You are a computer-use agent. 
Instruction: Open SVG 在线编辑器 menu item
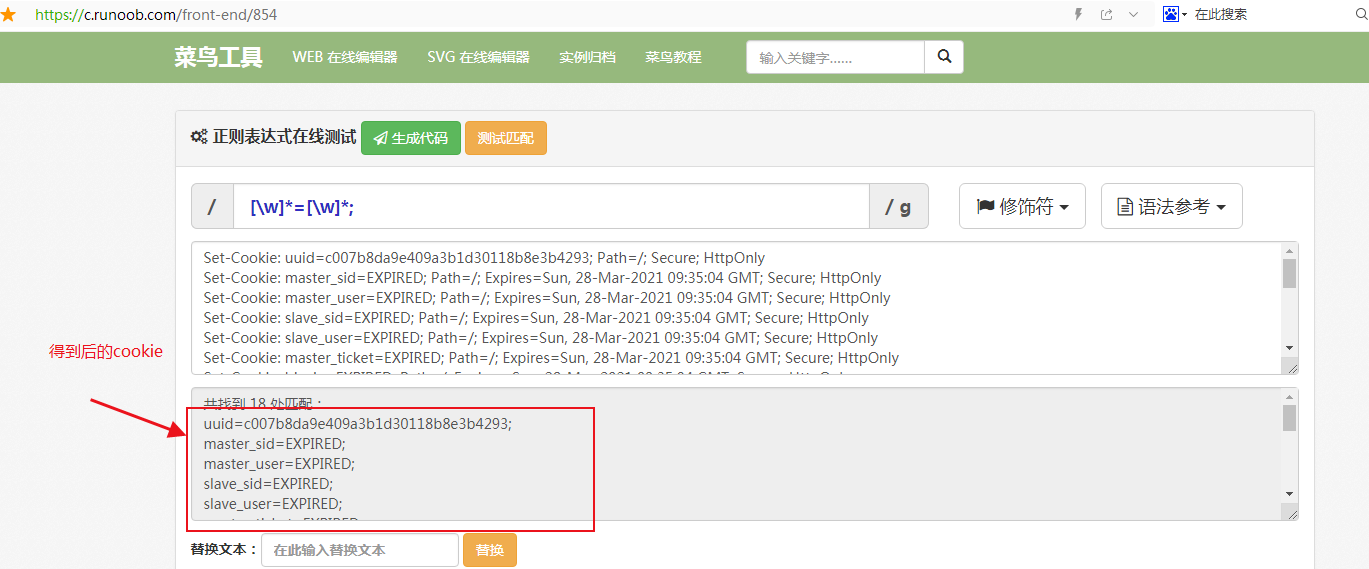[478, 57]
